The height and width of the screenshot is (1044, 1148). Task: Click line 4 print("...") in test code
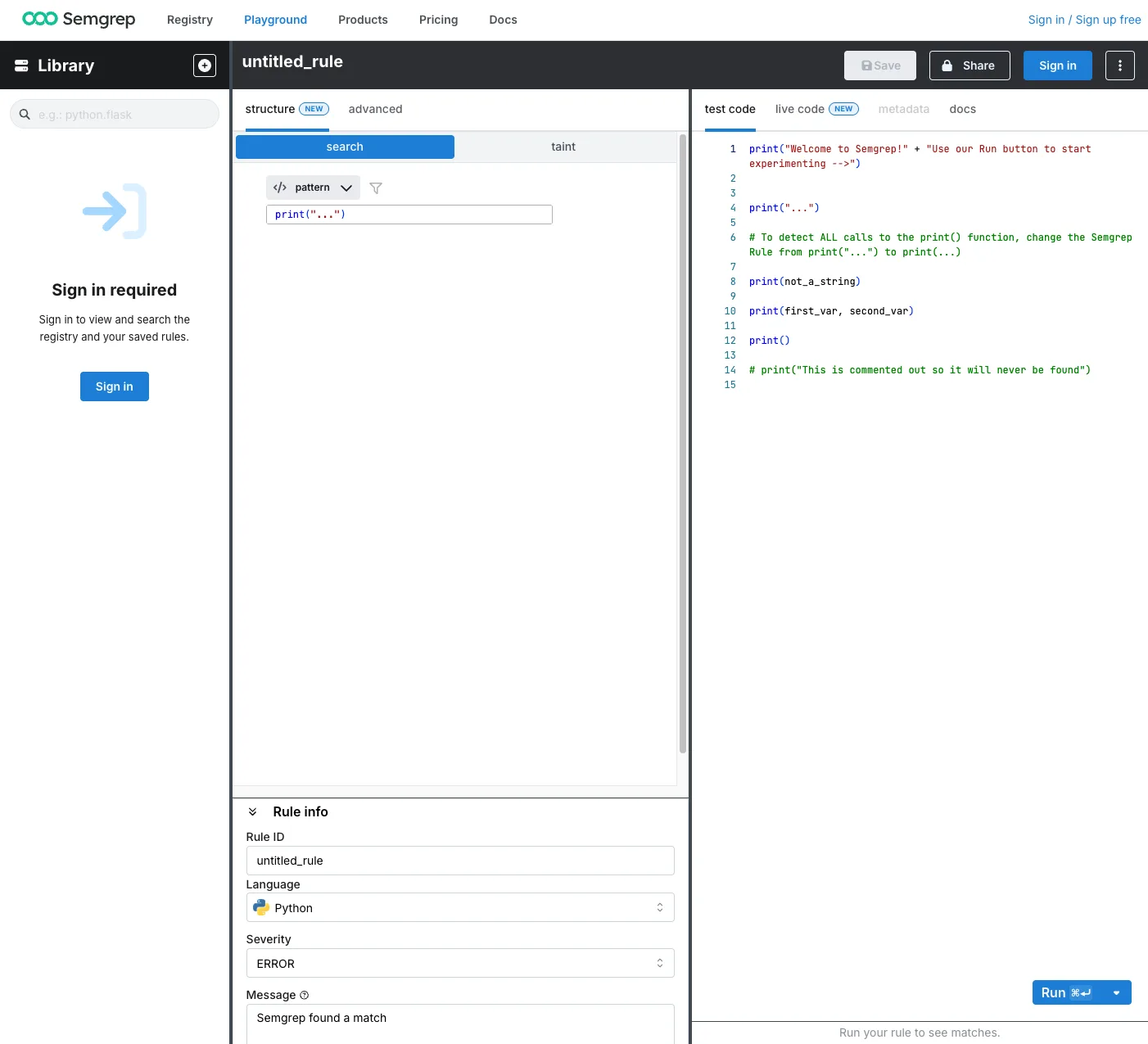tap(784, 208)
